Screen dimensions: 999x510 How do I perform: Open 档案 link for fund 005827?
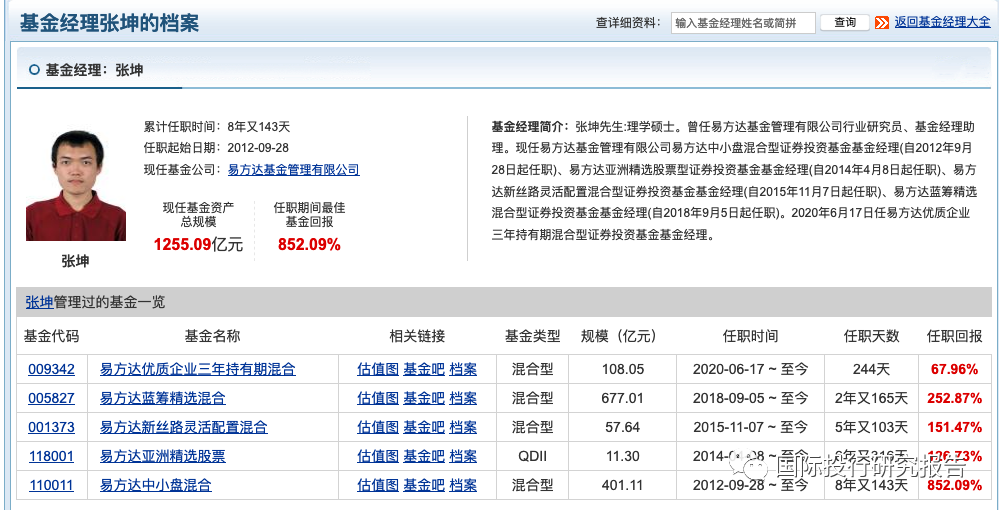click(463, 398)
